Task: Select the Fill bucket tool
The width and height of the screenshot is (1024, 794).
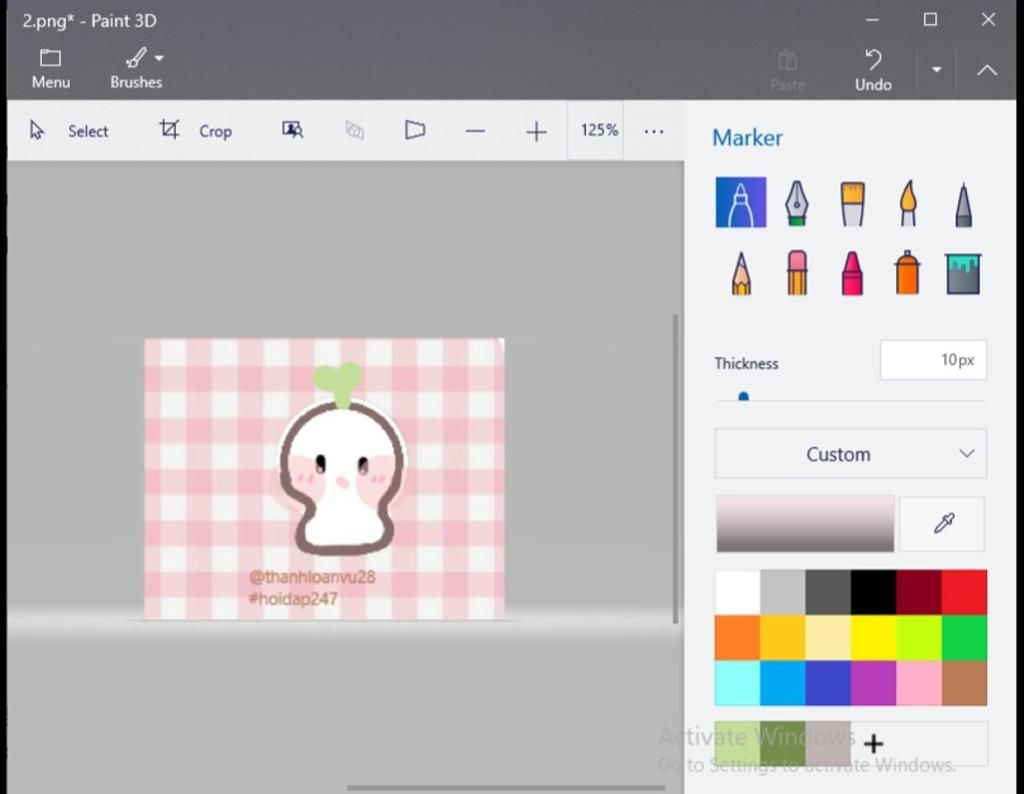Action: point(962,273)
